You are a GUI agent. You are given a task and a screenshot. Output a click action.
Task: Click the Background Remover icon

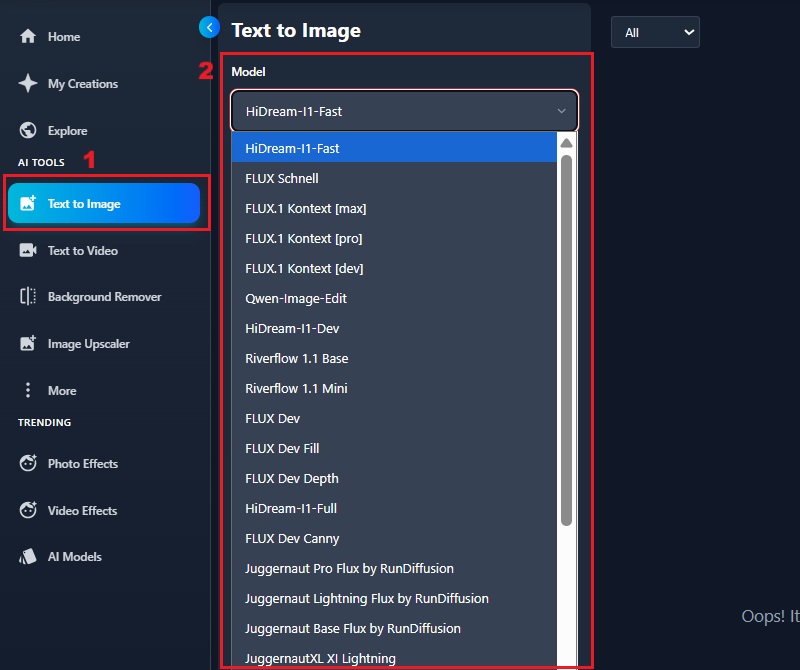point(28,296)
